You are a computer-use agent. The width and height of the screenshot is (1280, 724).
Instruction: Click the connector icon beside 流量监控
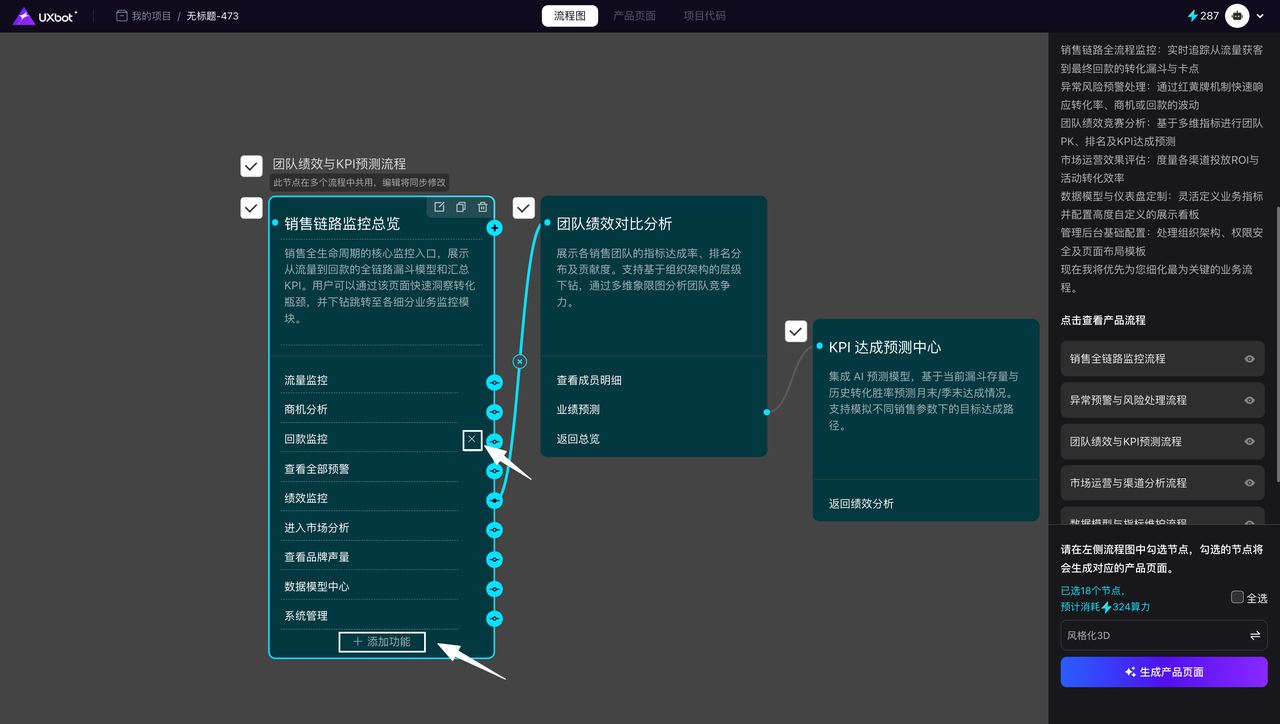click(494, 383)
